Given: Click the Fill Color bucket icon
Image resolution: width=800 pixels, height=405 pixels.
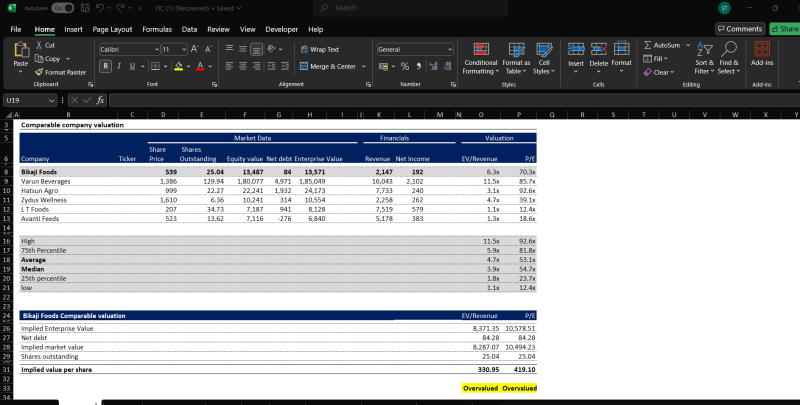Looking at the screenshot, I should tap(179, 66).
